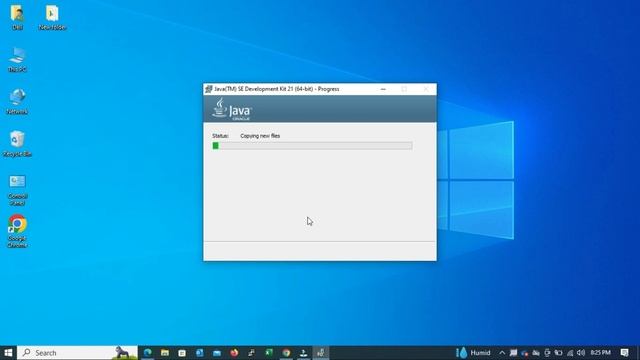Select the Java installer taskbar button

coord(321,353)
